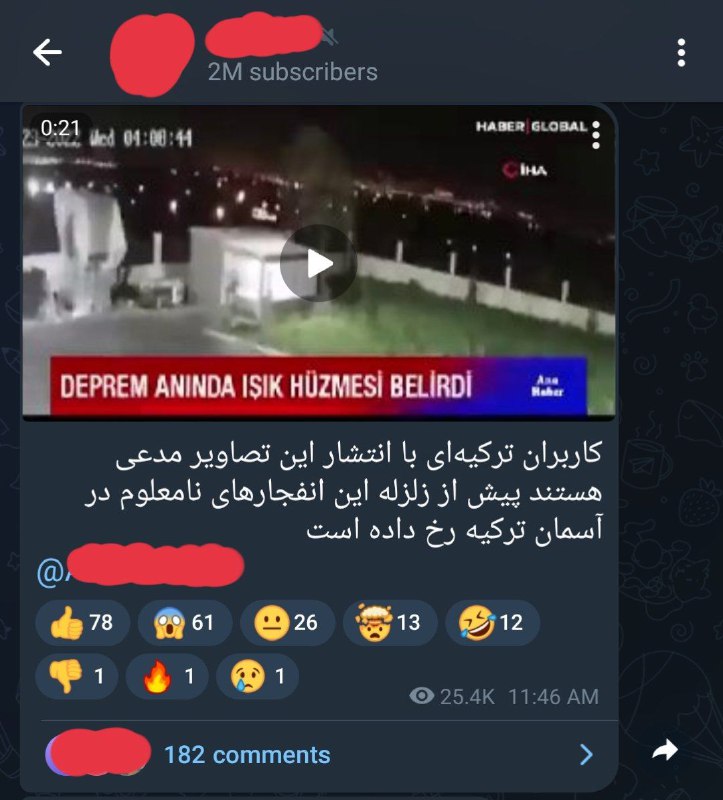
Task: View the 25.4K views eye icon
Action: click(421, 696)
